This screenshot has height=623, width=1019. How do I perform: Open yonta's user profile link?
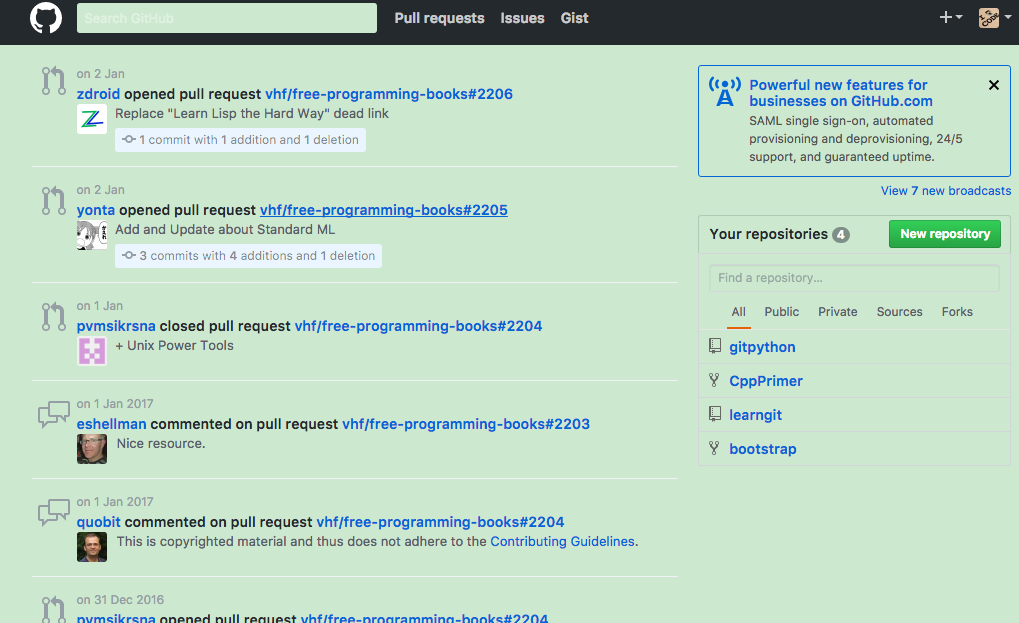pos(96,210)
